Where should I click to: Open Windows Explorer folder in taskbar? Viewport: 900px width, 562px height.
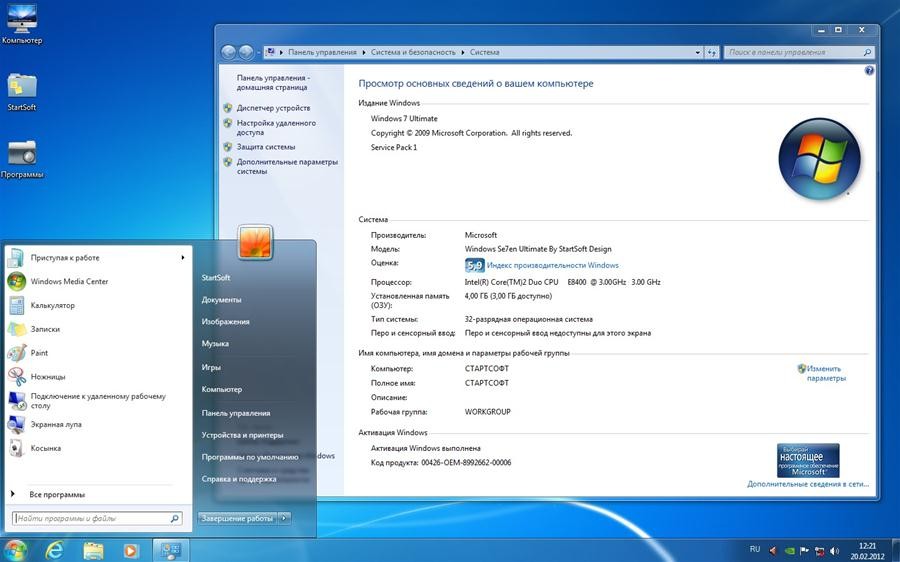click(x=93, y=551)
